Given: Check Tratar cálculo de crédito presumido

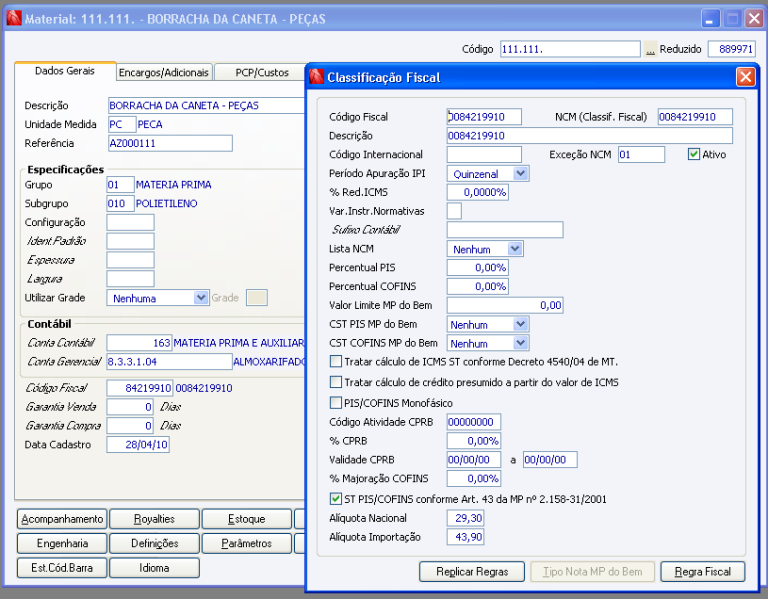Looking at the screenshot, I should tap(336, 382).
